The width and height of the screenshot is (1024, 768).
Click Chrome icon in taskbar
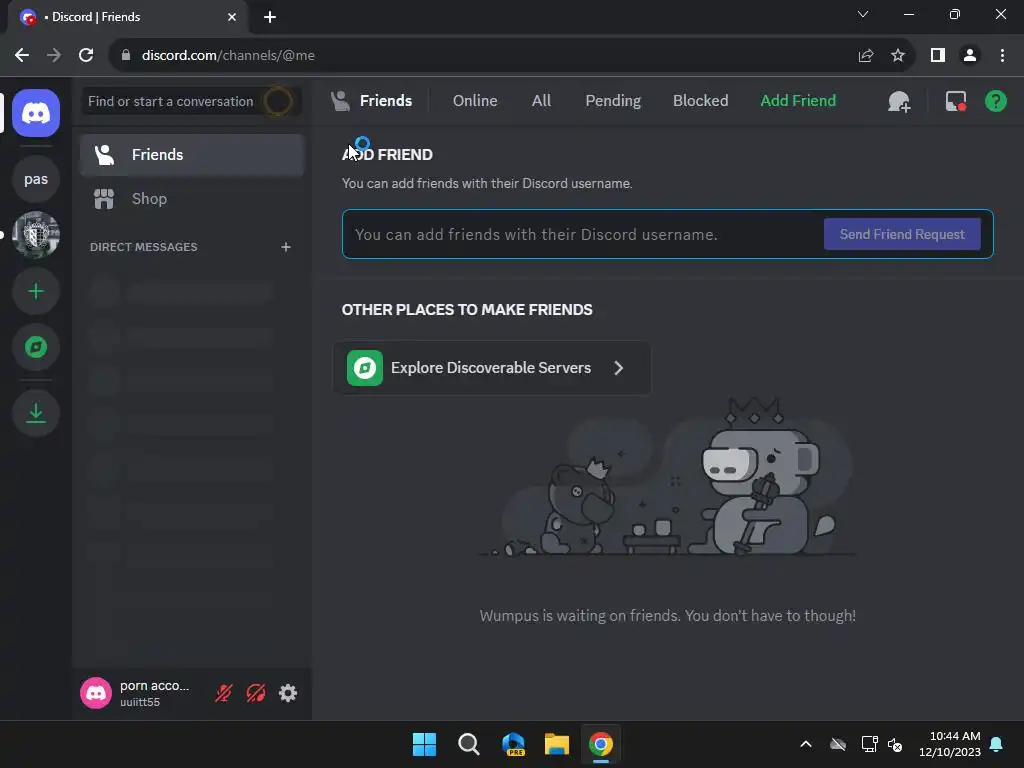coord(601,744)
